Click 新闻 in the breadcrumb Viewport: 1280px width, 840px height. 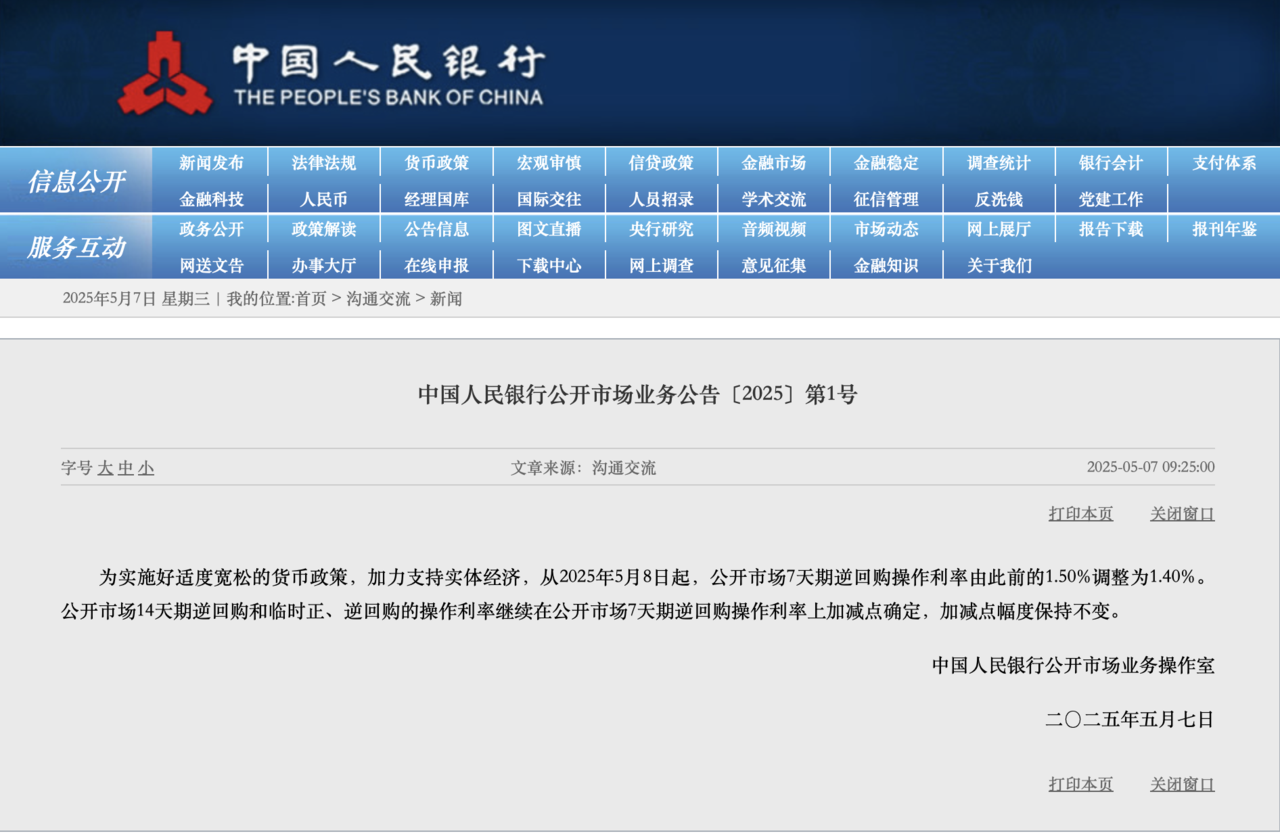click(446, 298)
